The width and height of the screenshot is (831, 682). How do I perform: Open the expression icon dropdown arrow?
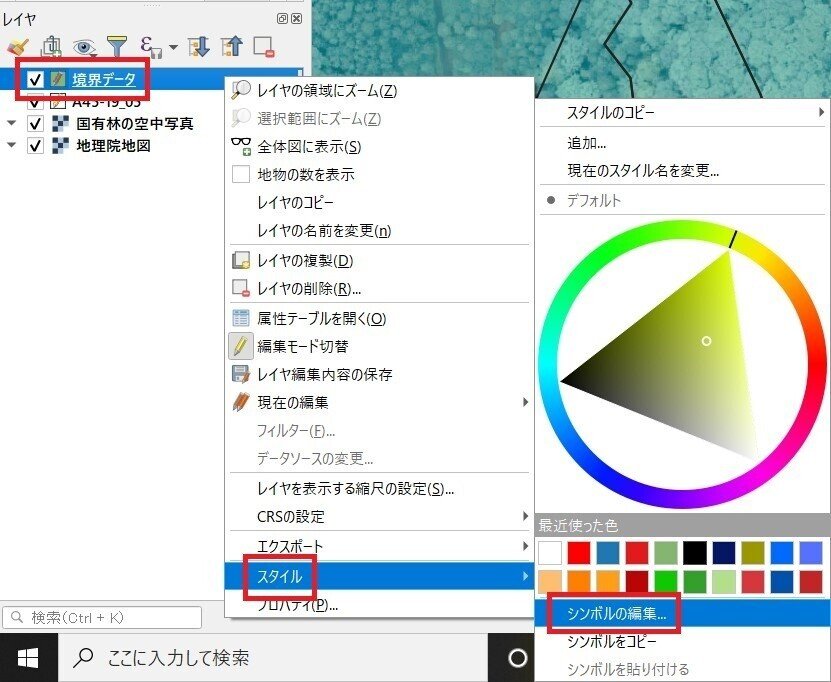click(171, 46)
